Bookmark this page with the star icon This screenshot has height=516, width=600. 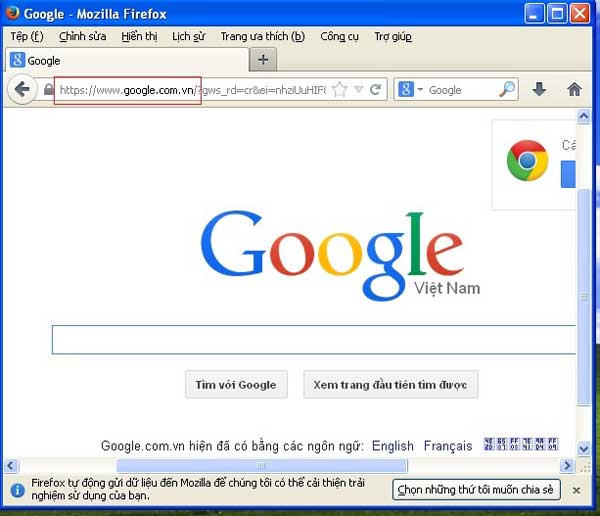340,90
